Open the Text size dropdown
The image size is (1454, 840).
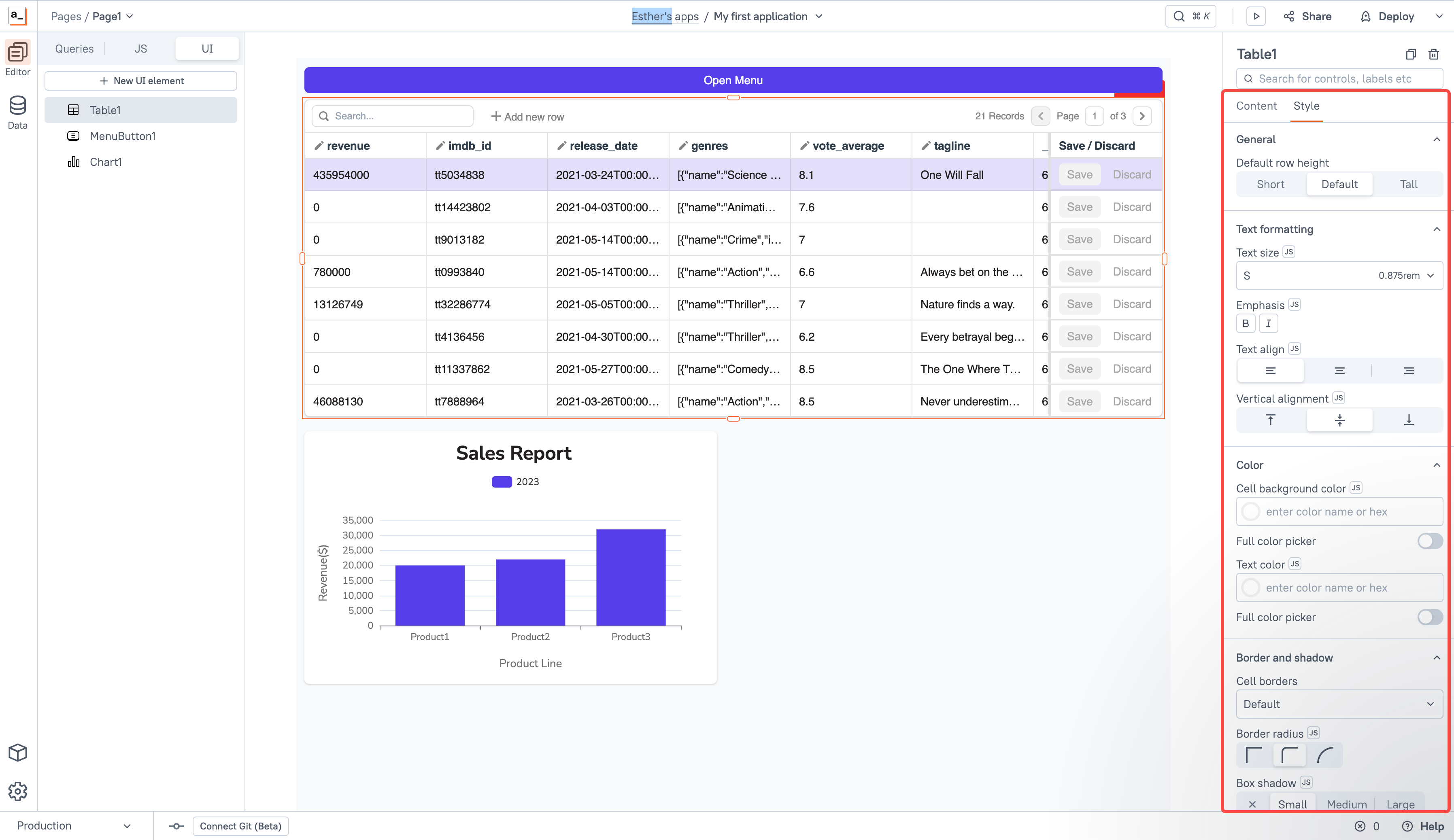coord(1339,276)
